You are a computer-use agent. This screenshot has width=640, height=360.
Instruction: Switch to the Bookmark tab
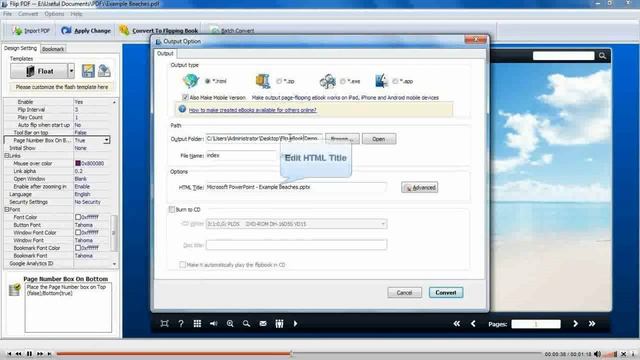[53, 49]
